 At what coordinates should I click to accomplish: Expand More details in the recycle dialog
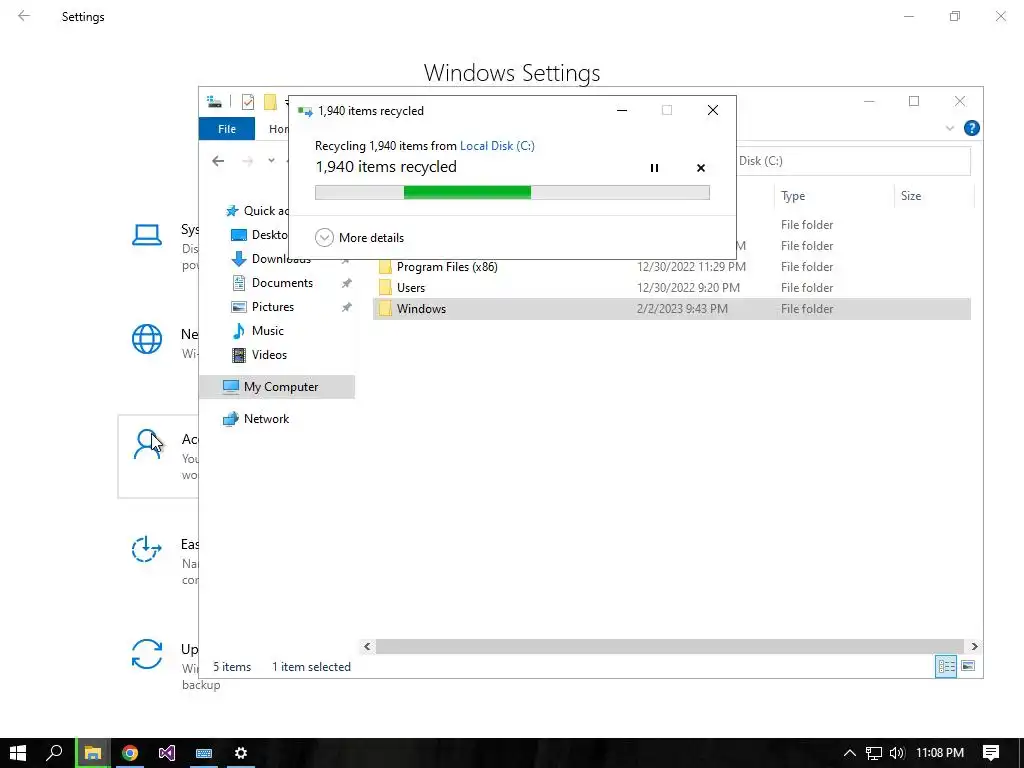pos(360,238)
